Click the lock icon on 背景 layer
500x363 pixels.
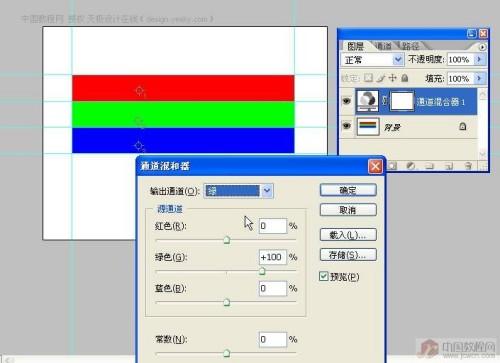463,126
